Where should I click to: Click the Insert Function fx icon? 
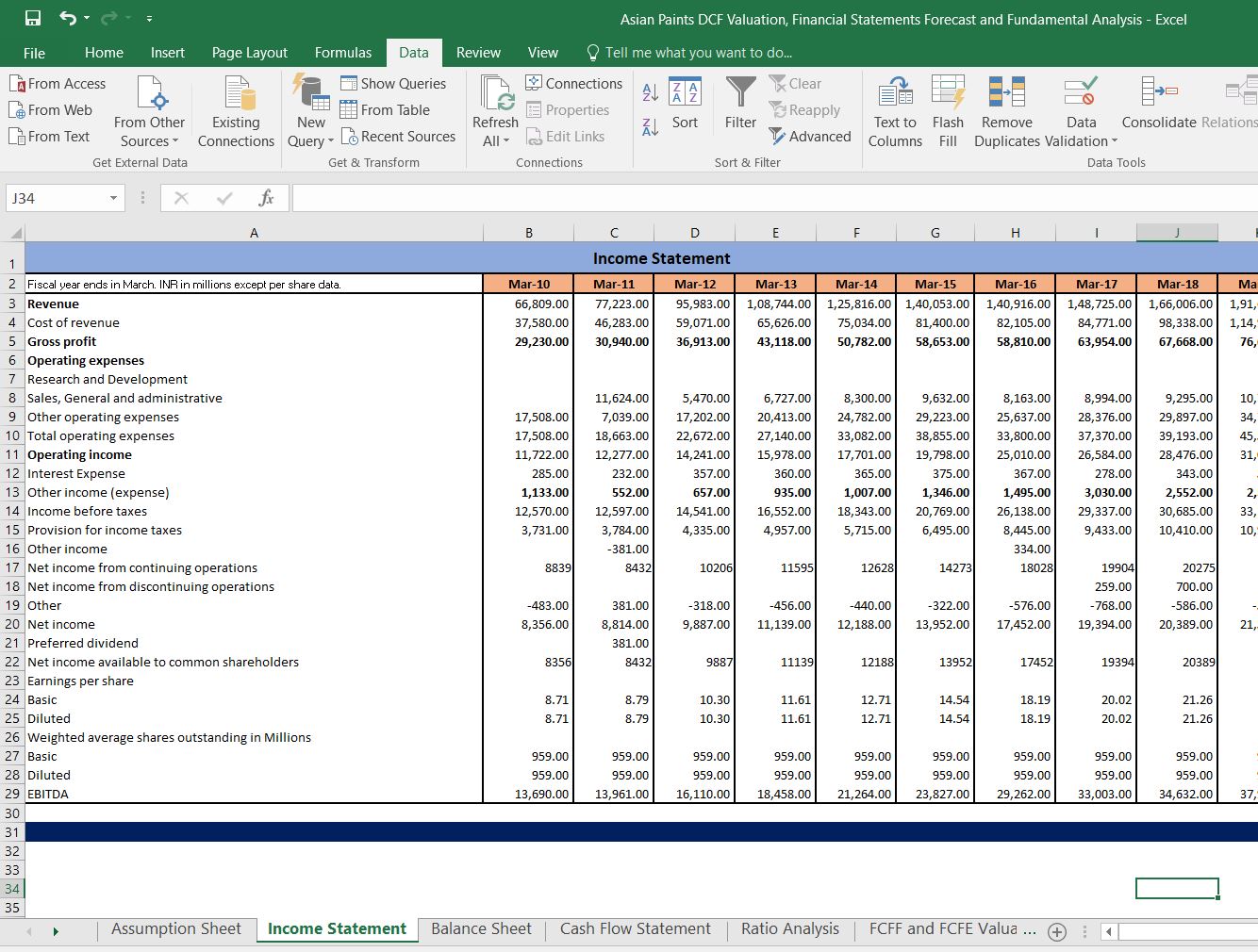coord(266,198)
